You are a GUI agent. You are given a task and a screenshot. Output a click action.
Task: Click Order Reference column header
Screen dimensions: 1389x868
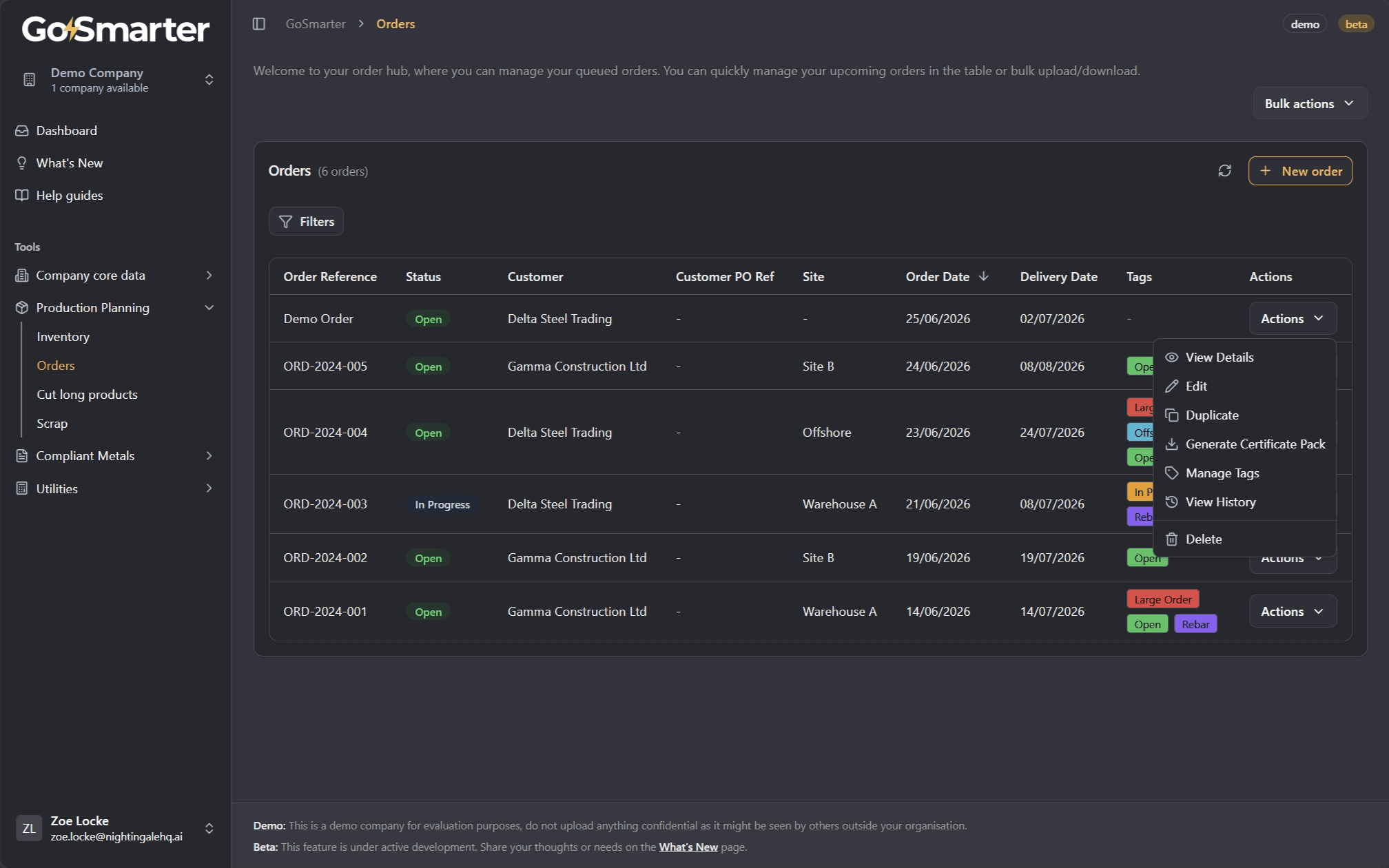point(330,276)
